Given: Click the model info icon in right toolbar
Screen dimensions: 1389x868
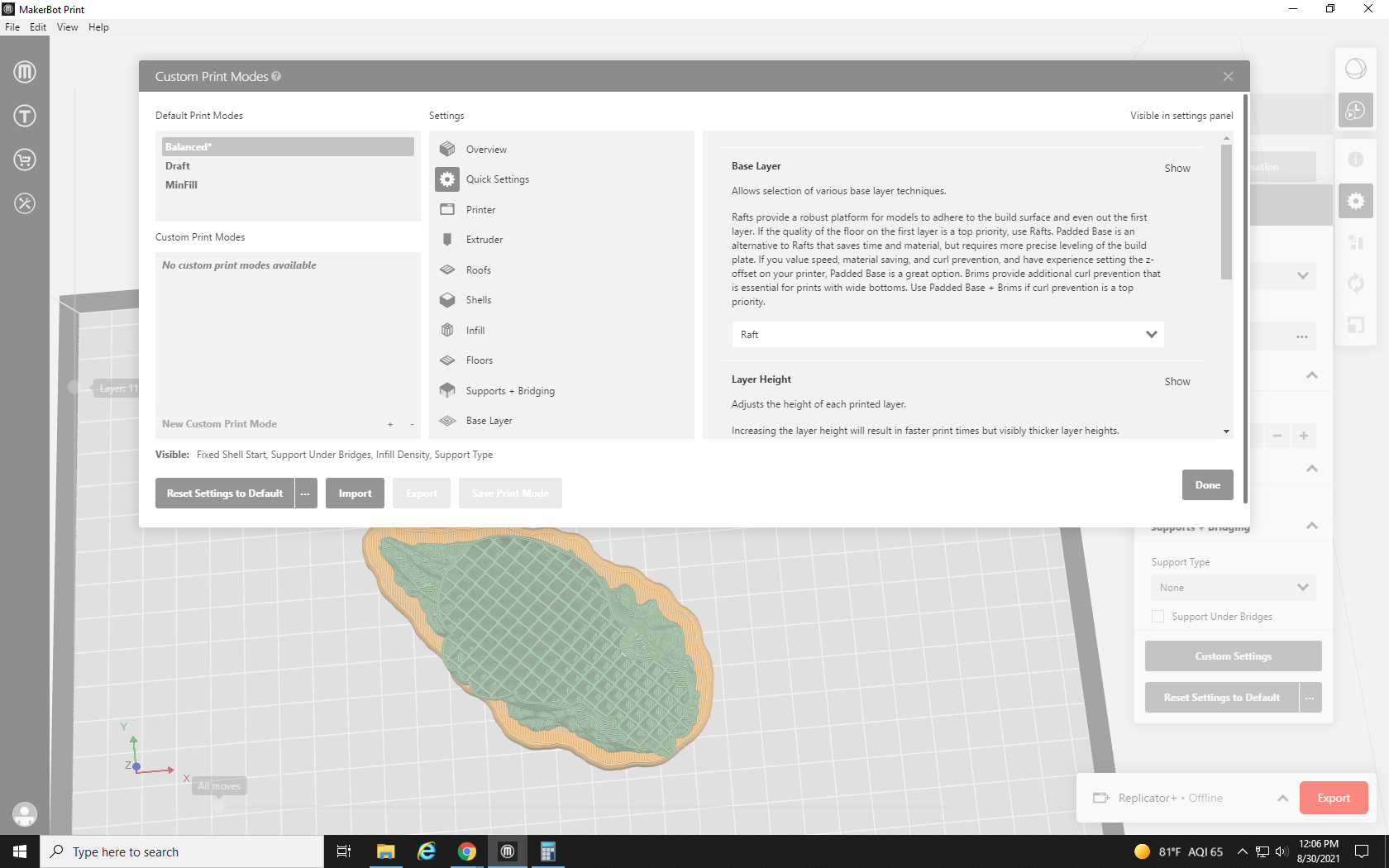Looking at the screenshot, I should (x=1356, y=160).
